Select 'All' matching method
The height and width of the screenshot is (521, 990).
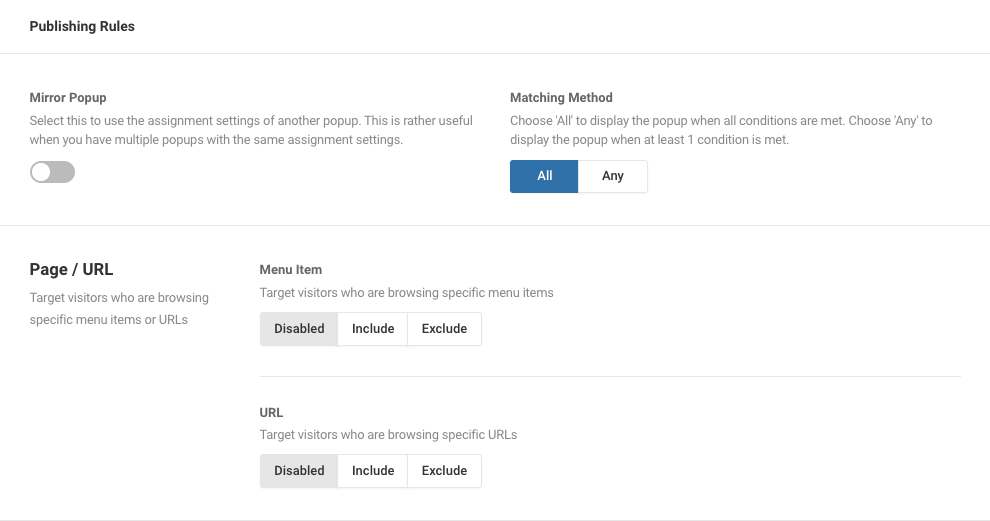point(544,176)
